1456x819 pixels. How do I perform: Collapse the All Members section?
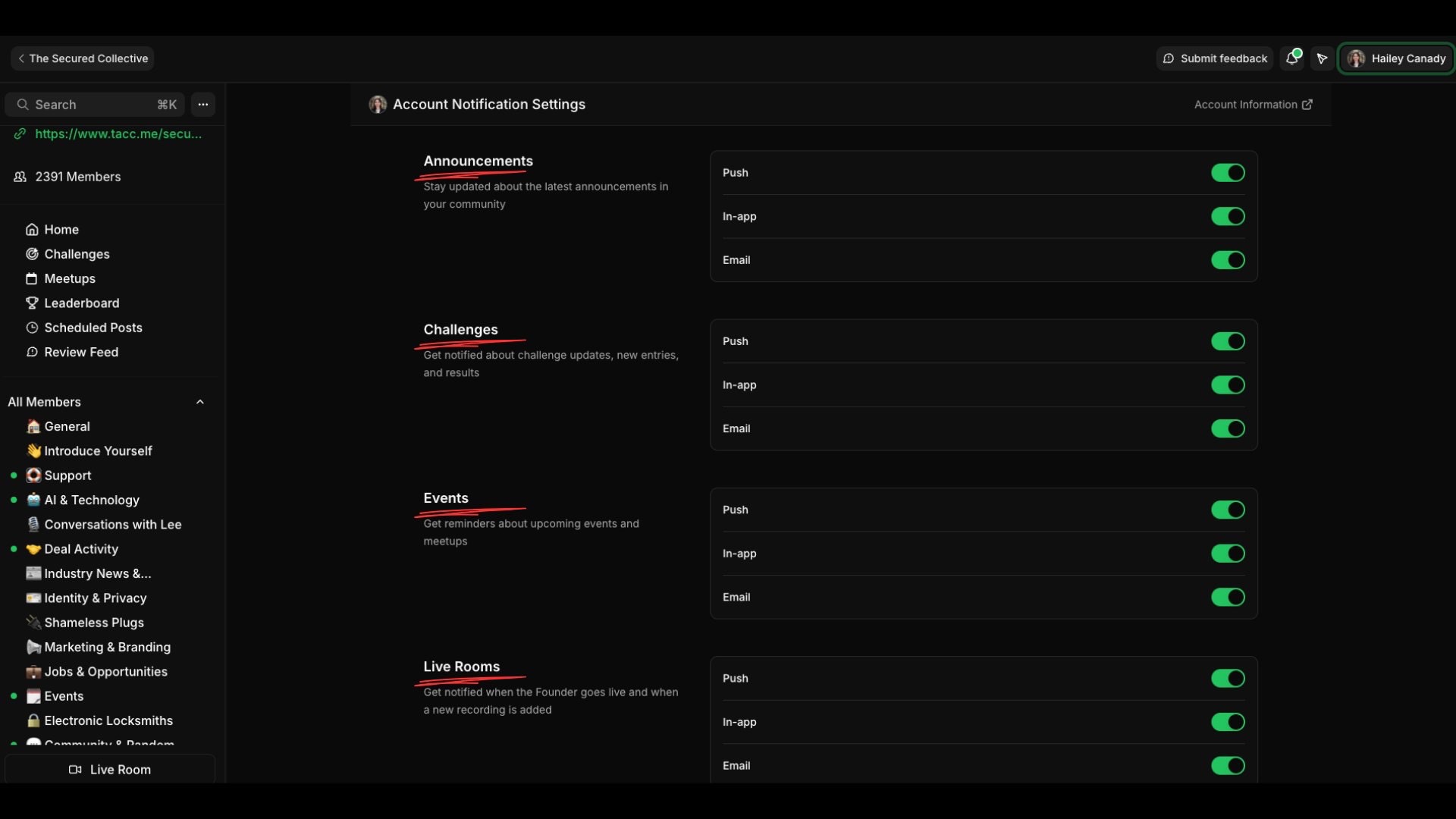200,402
